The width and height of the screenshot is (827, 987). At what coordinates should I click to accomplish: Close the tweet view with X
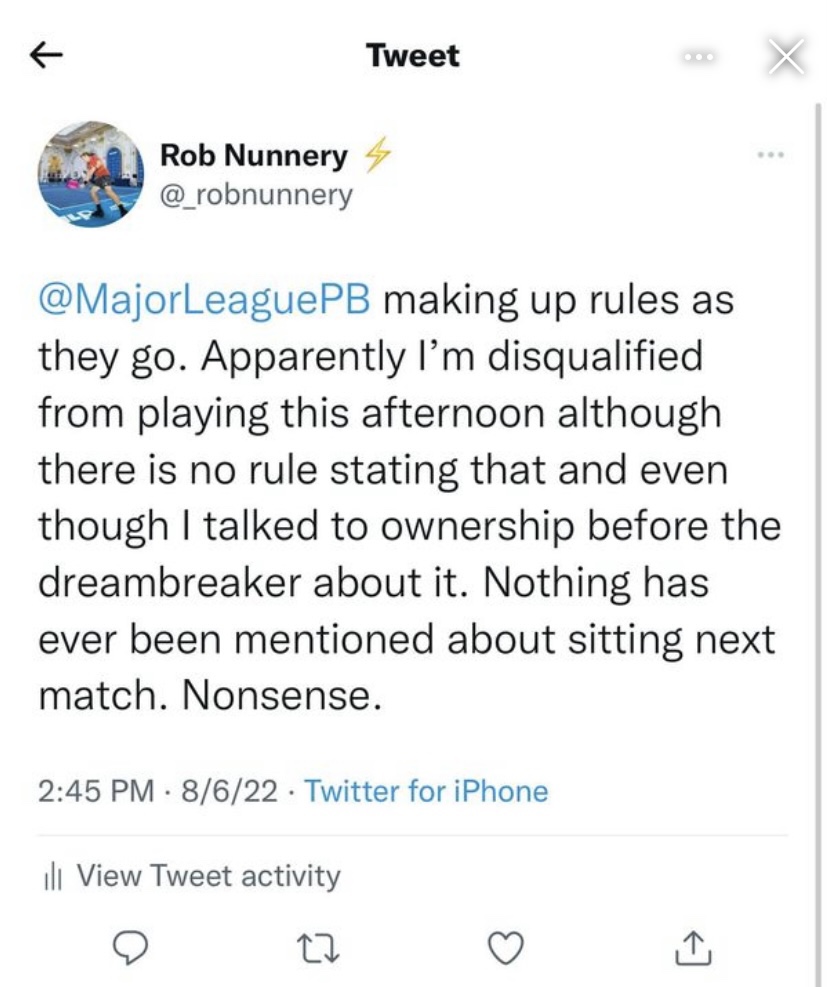pos(785,58)
